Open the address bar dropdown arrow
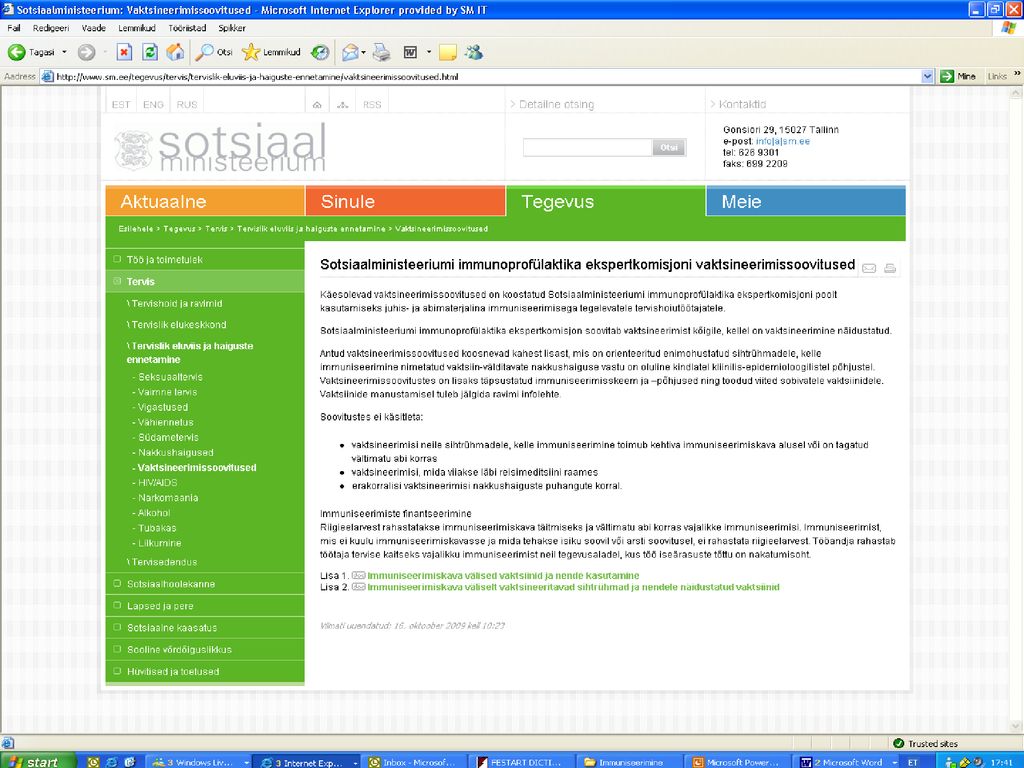The width and height of the screenshot is (1024, 768). (x=927, y=76)
